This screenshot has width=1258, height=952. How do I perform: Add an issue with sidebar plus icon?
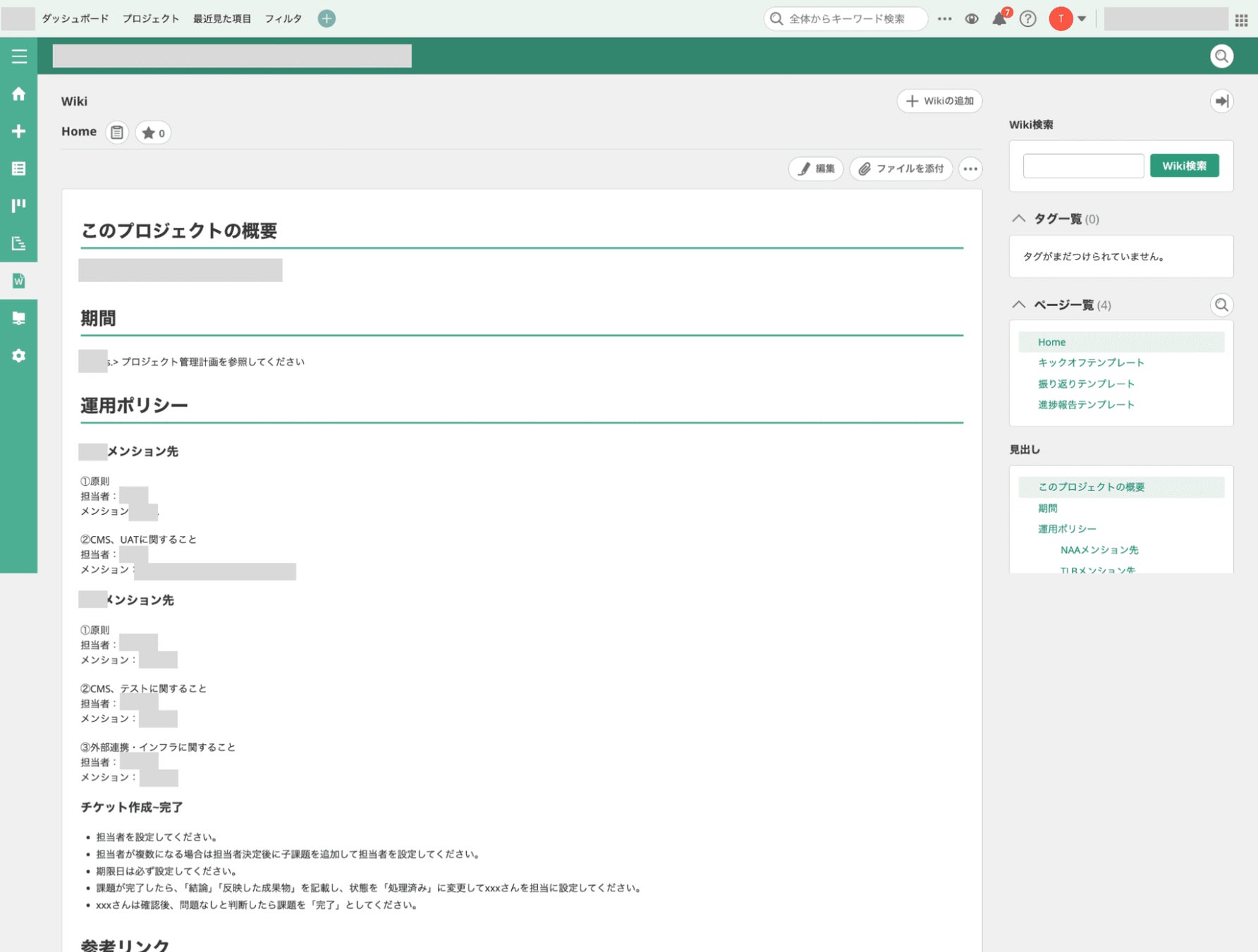click(19, 131)
